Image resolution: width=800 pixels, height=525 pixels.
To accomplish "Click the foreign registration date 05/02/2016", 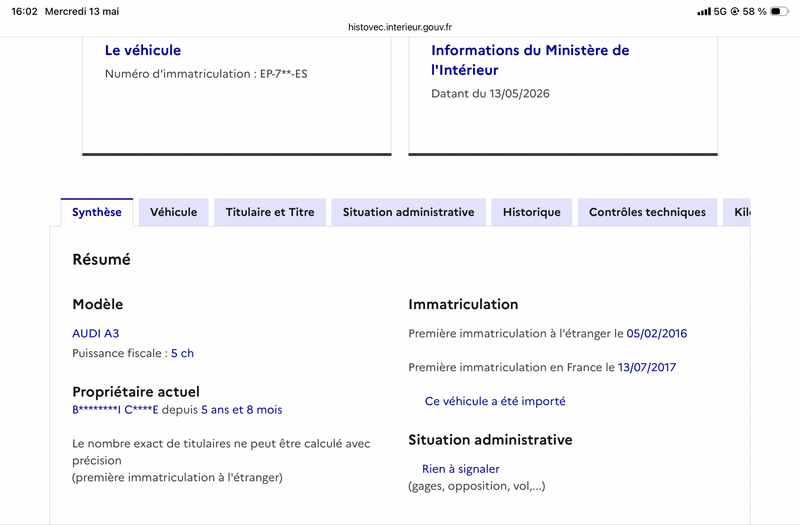I will click(x=657, y=334).
